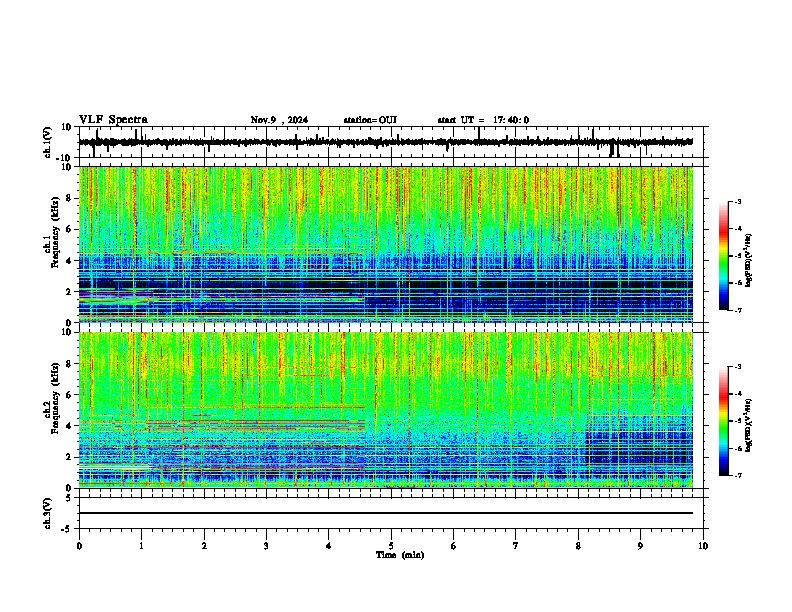Viewport: 792px width, 612px height.
Task: Select the "Time (min)" axis label
Action: coord(400,555)
